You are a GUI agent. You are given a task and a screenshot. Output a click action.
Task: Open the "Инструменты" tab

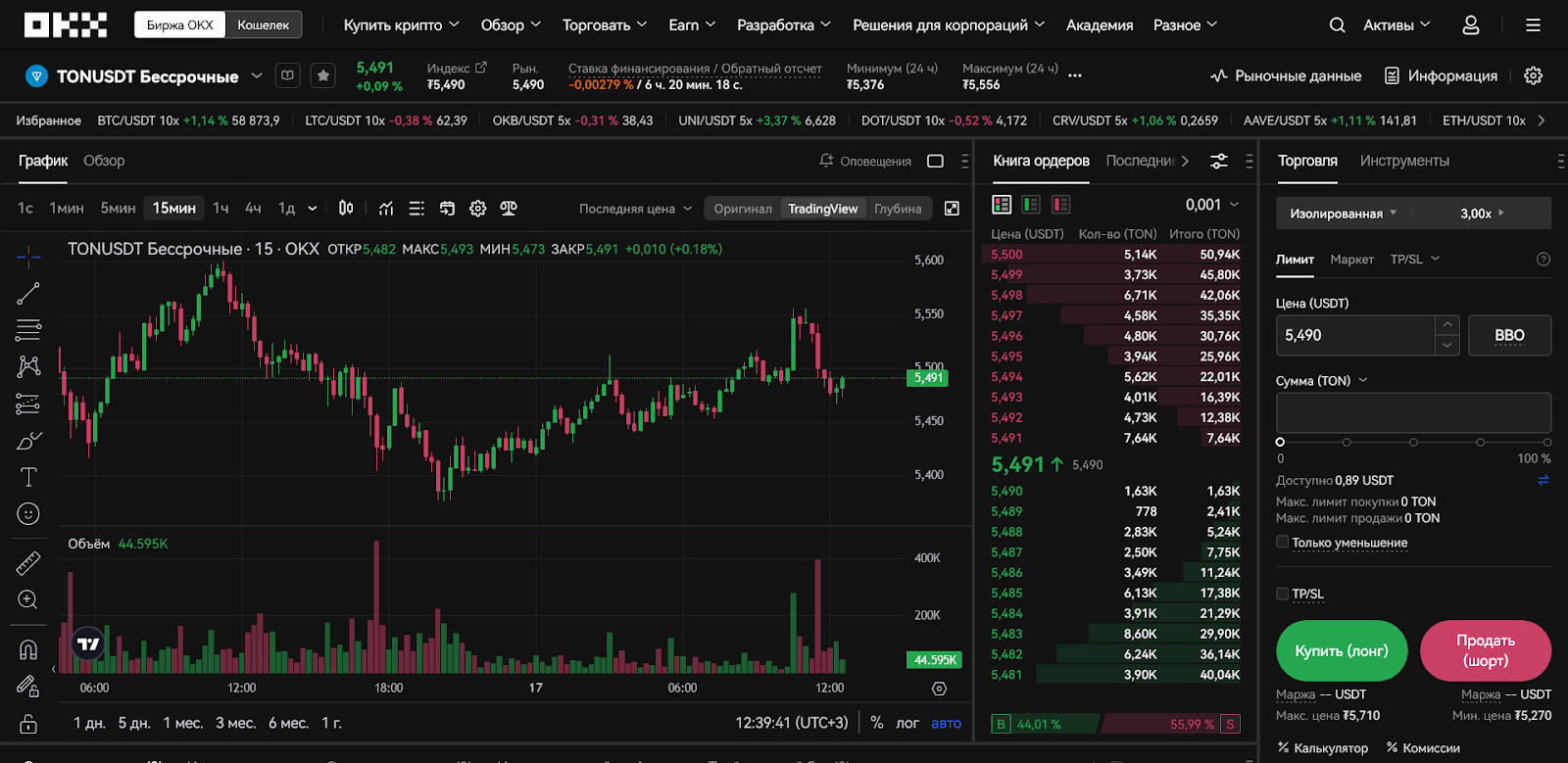pyautogui.click(x=1403, y=161)
